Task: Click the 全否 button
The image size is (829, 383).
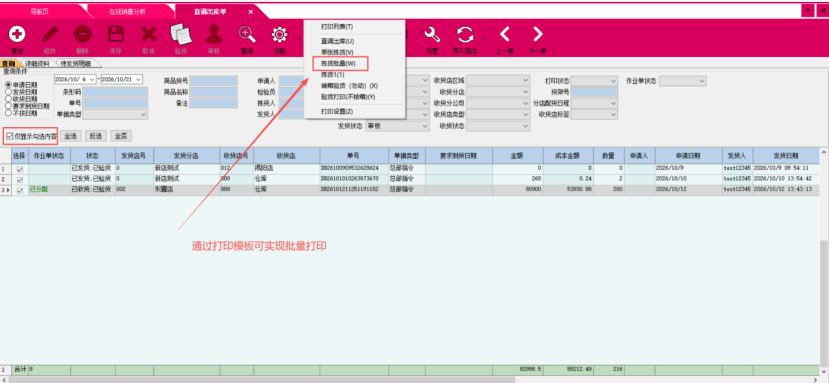Action: (x=121, y=136)
